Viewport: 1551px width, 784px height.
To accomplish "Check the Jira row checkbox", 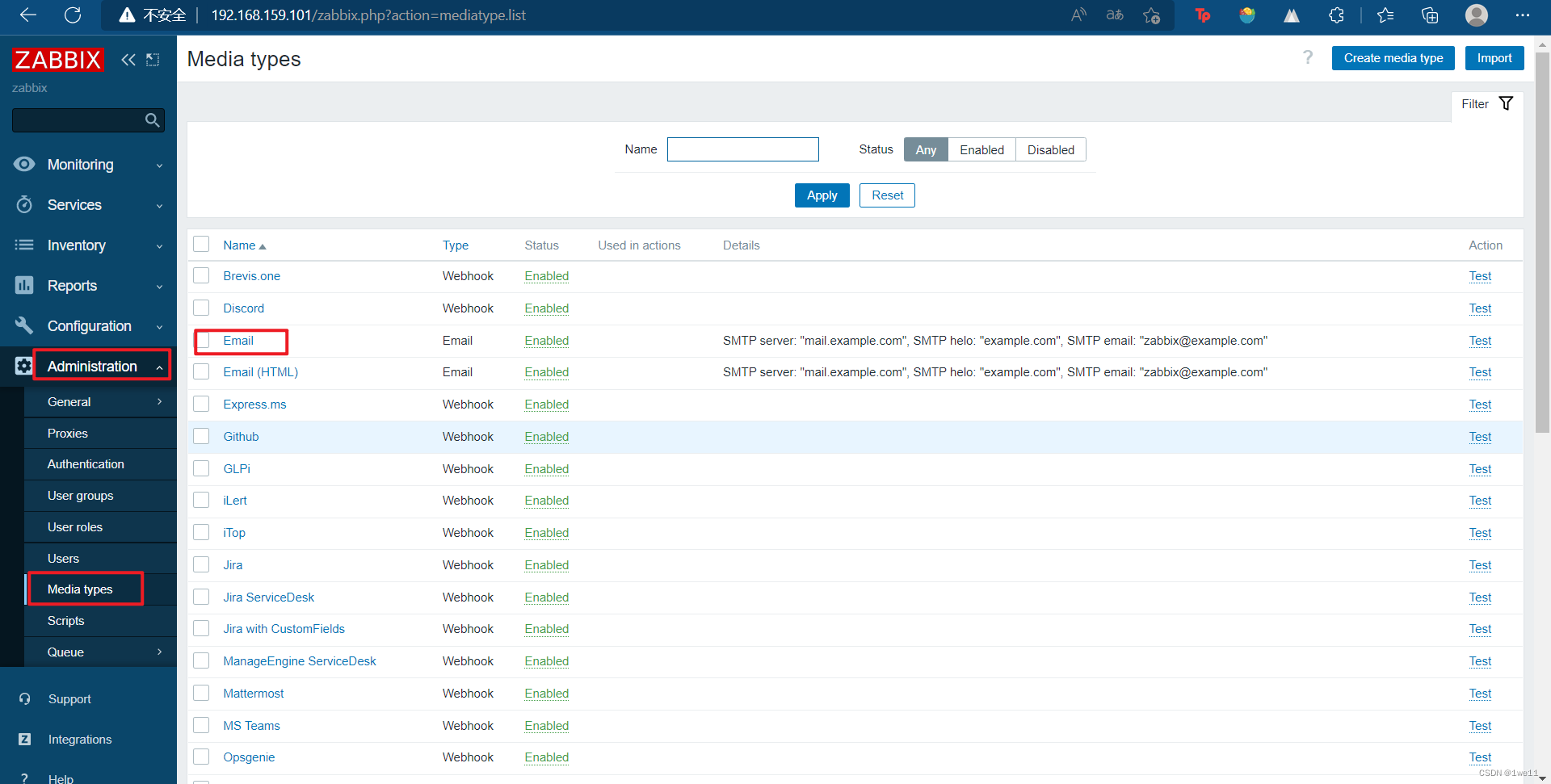I will pyautogui.click(x=201, y=564).
